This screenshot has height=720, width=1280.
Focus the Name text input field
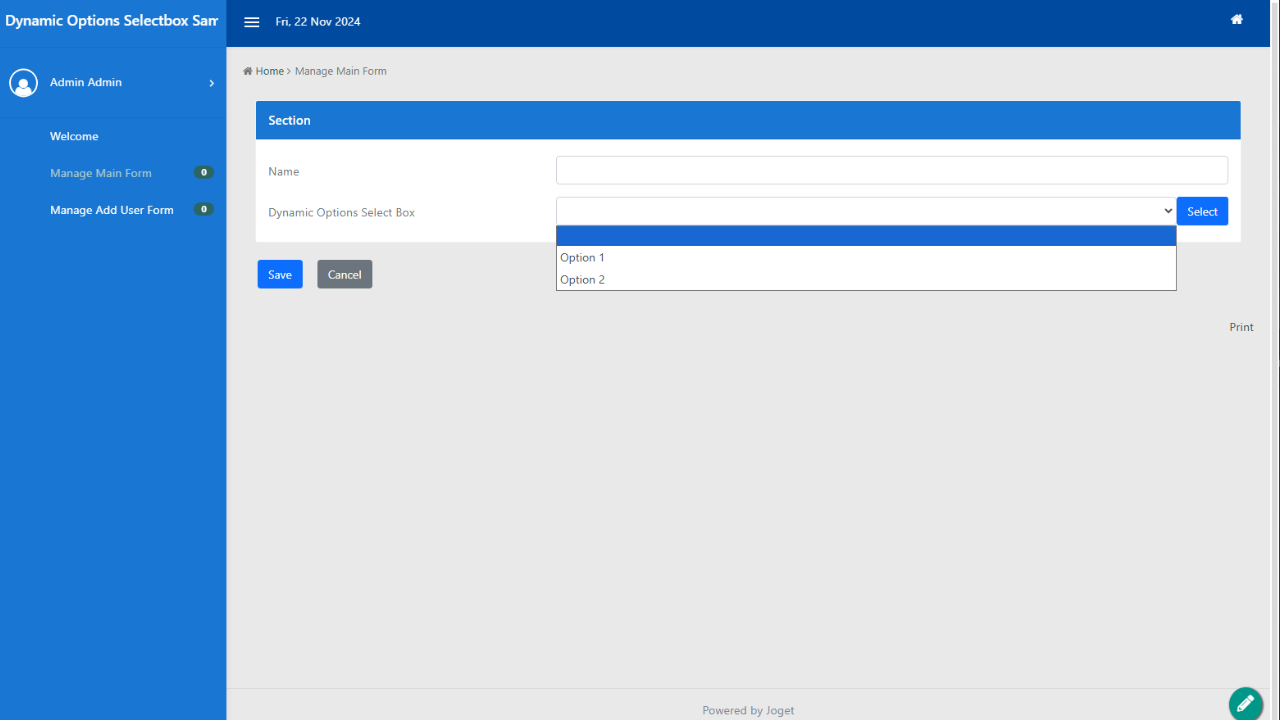coord(891,170)
